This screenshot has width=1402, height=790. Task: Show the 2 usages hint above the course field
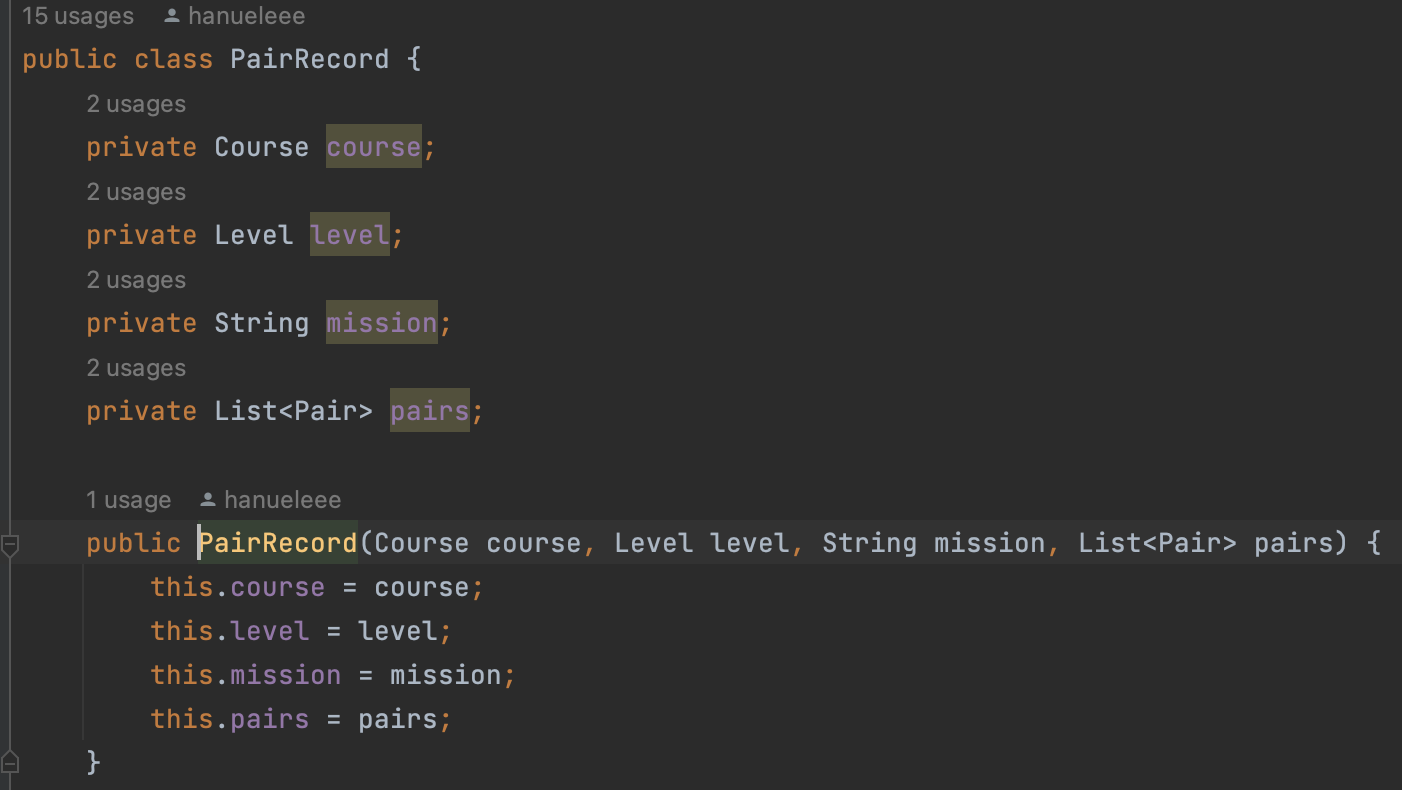[136, 104]
